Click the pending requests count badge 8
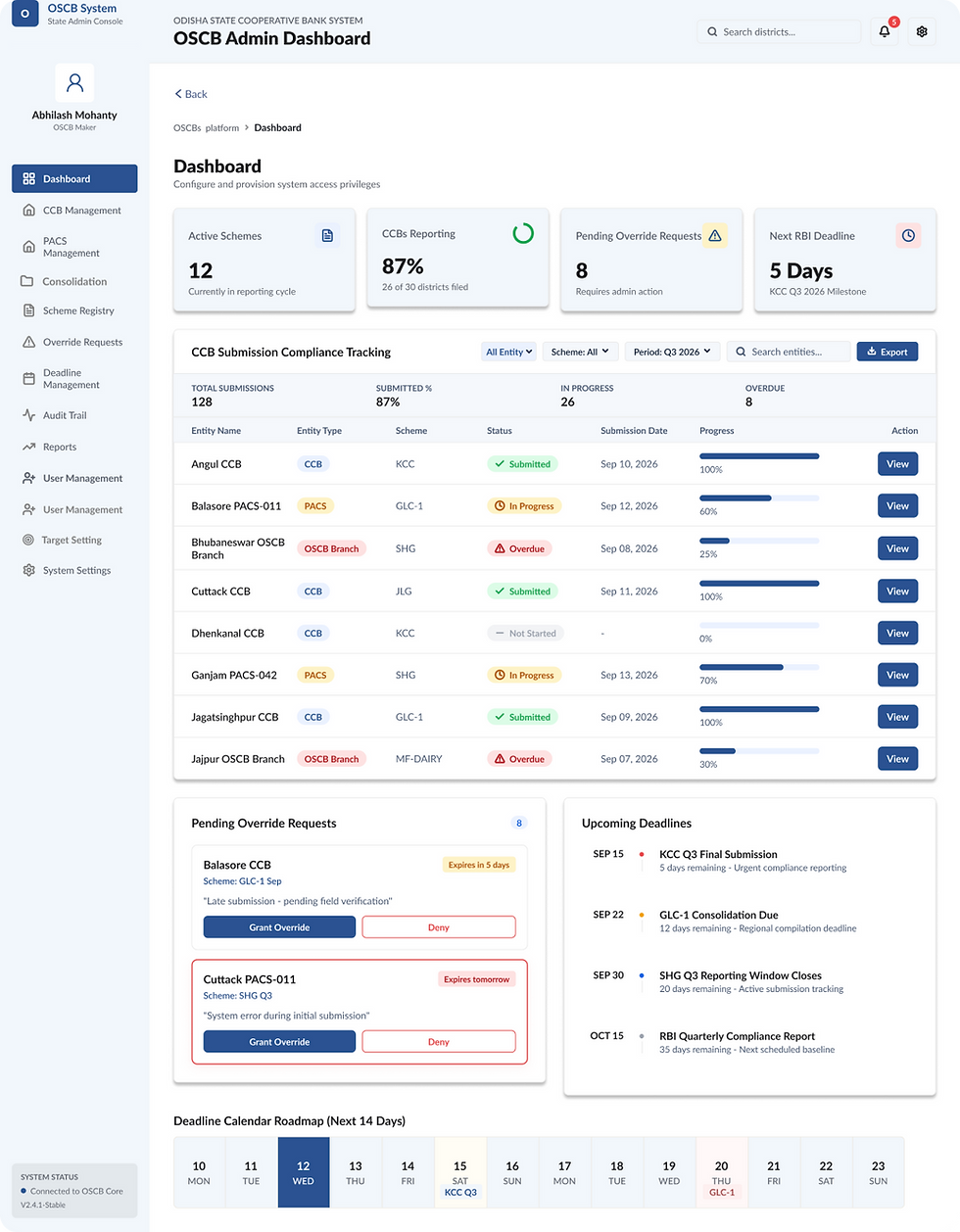This screenshot has height=1232, width=960. (x=519, y=823)
